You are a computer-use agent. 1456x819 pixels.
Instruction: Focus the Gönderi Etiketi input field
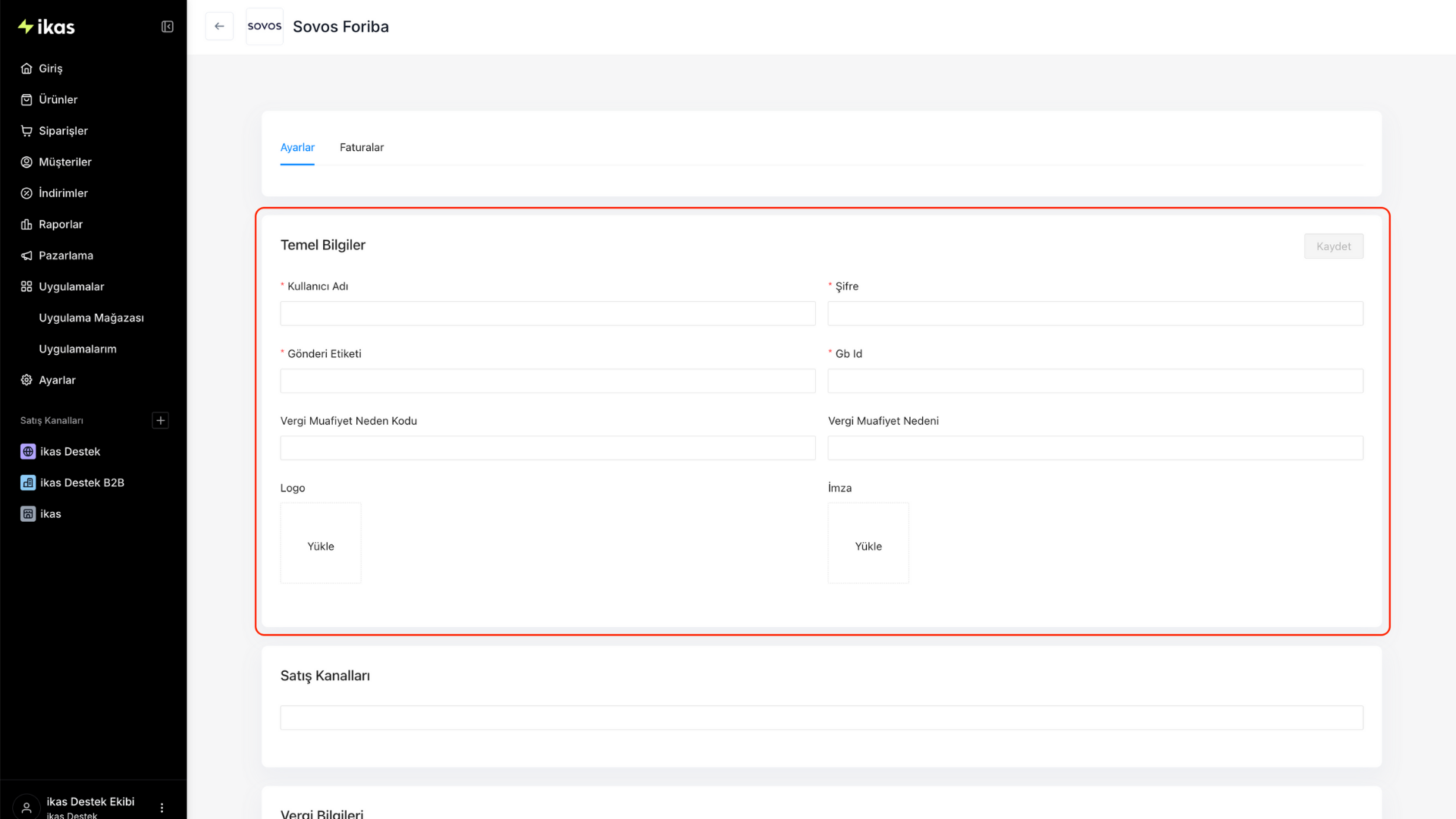click(548, 381)
